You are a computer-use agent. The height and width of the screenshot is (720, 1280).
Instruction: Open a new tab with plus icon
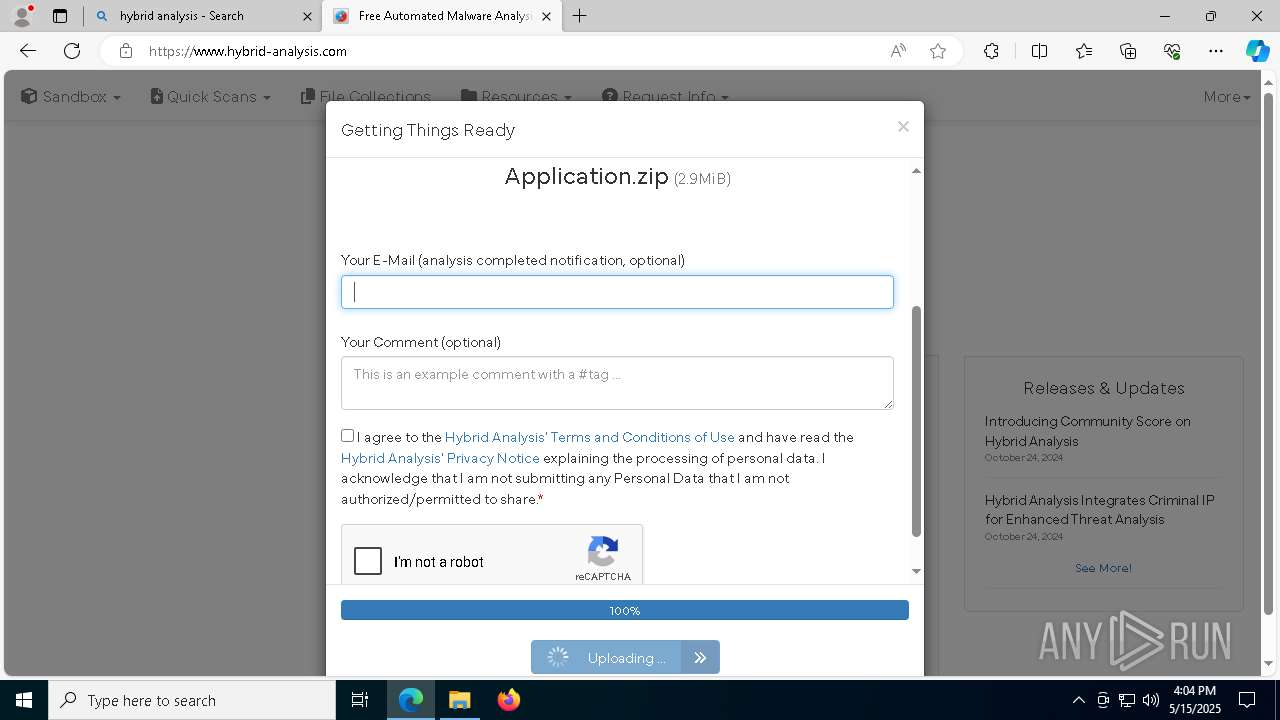click(579, 16)
